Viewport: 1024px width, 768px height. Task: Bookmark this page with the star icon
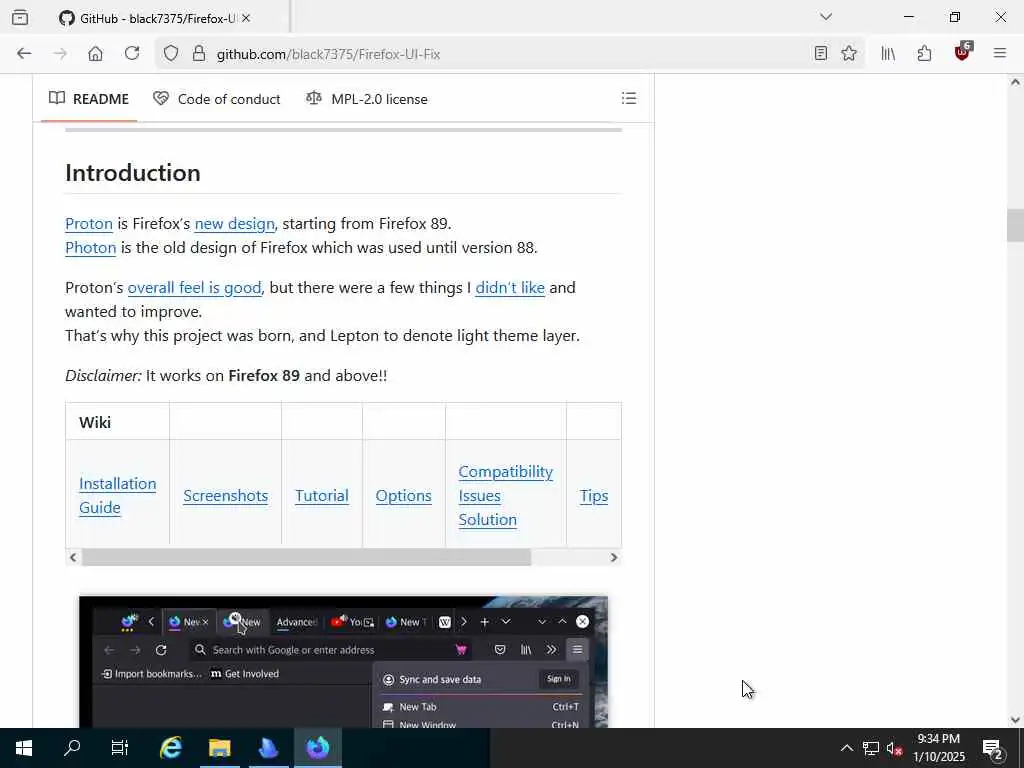849,54
